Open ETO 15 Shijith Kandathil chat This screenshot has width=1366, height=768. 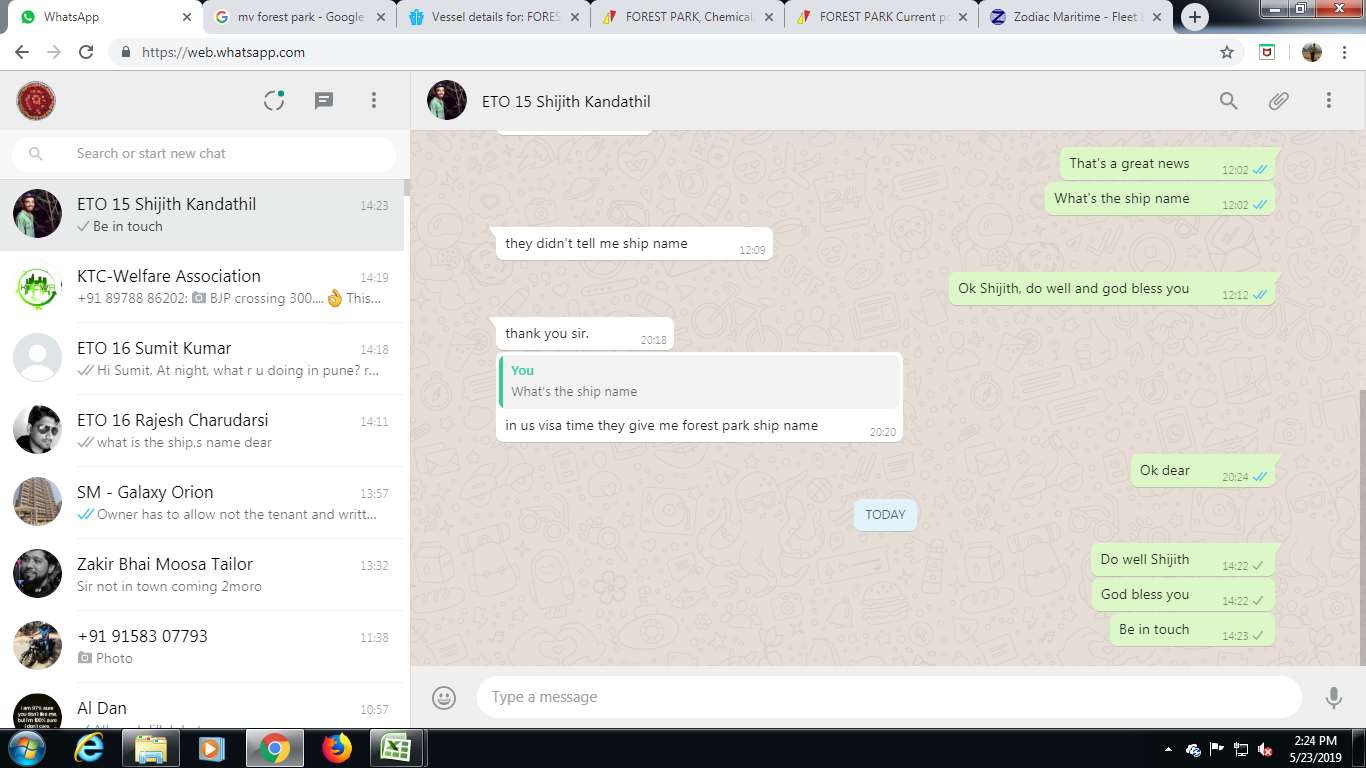pyautogui.click(x=204, y=214)
